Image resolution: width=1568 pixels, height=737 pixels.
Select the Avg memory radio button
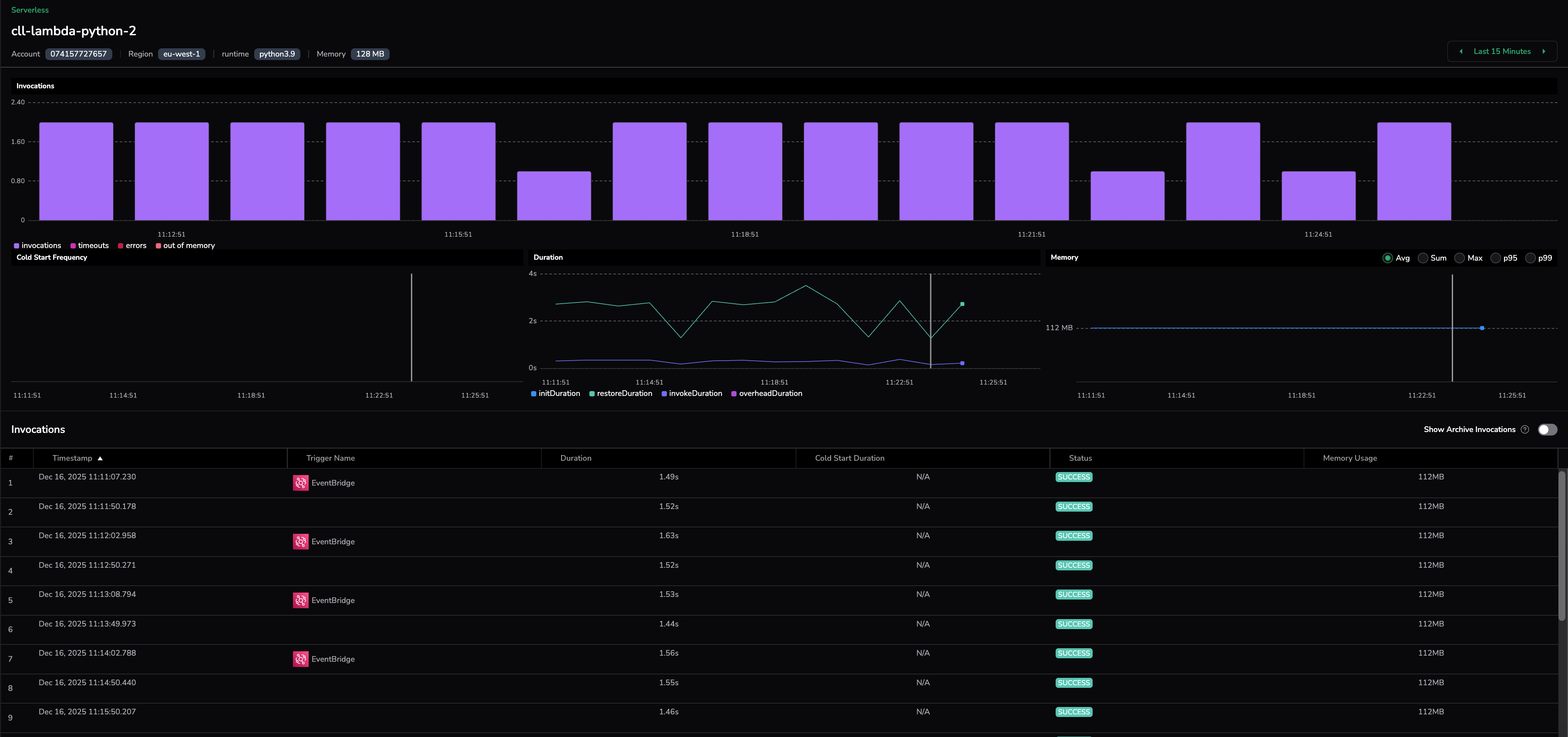click(x=1387, y=258)
